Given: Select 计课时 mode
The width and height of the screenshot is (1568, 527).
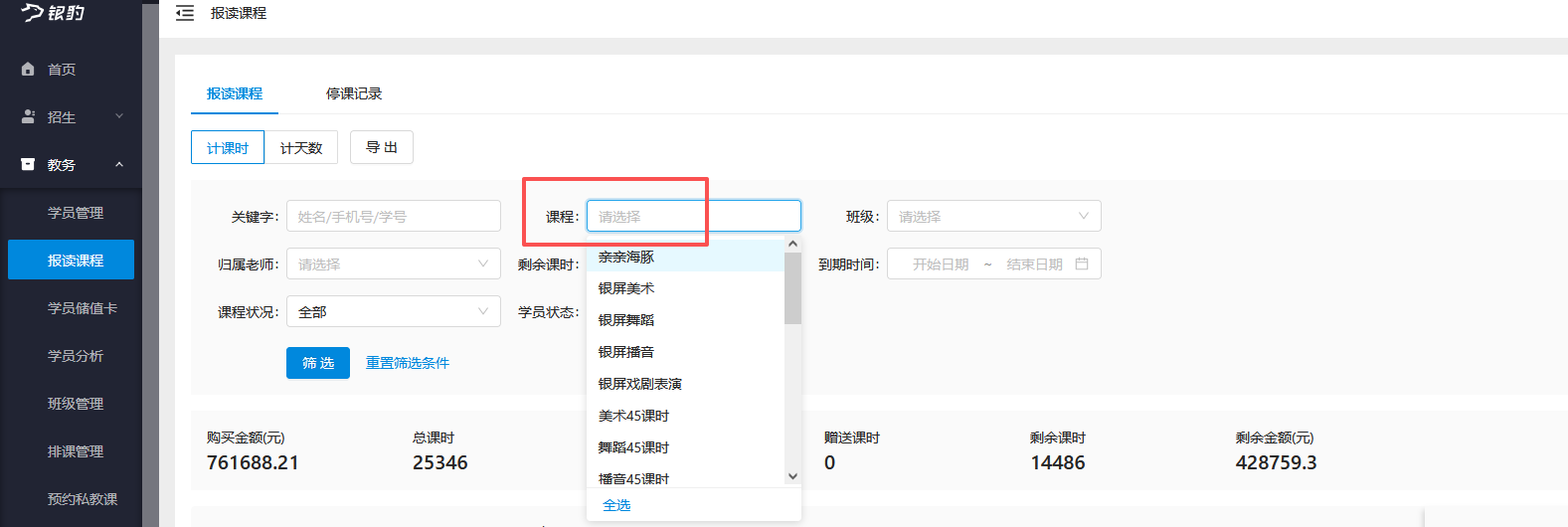Looking at the screenshot, I should pyautogui.click(x=228, y=147).
